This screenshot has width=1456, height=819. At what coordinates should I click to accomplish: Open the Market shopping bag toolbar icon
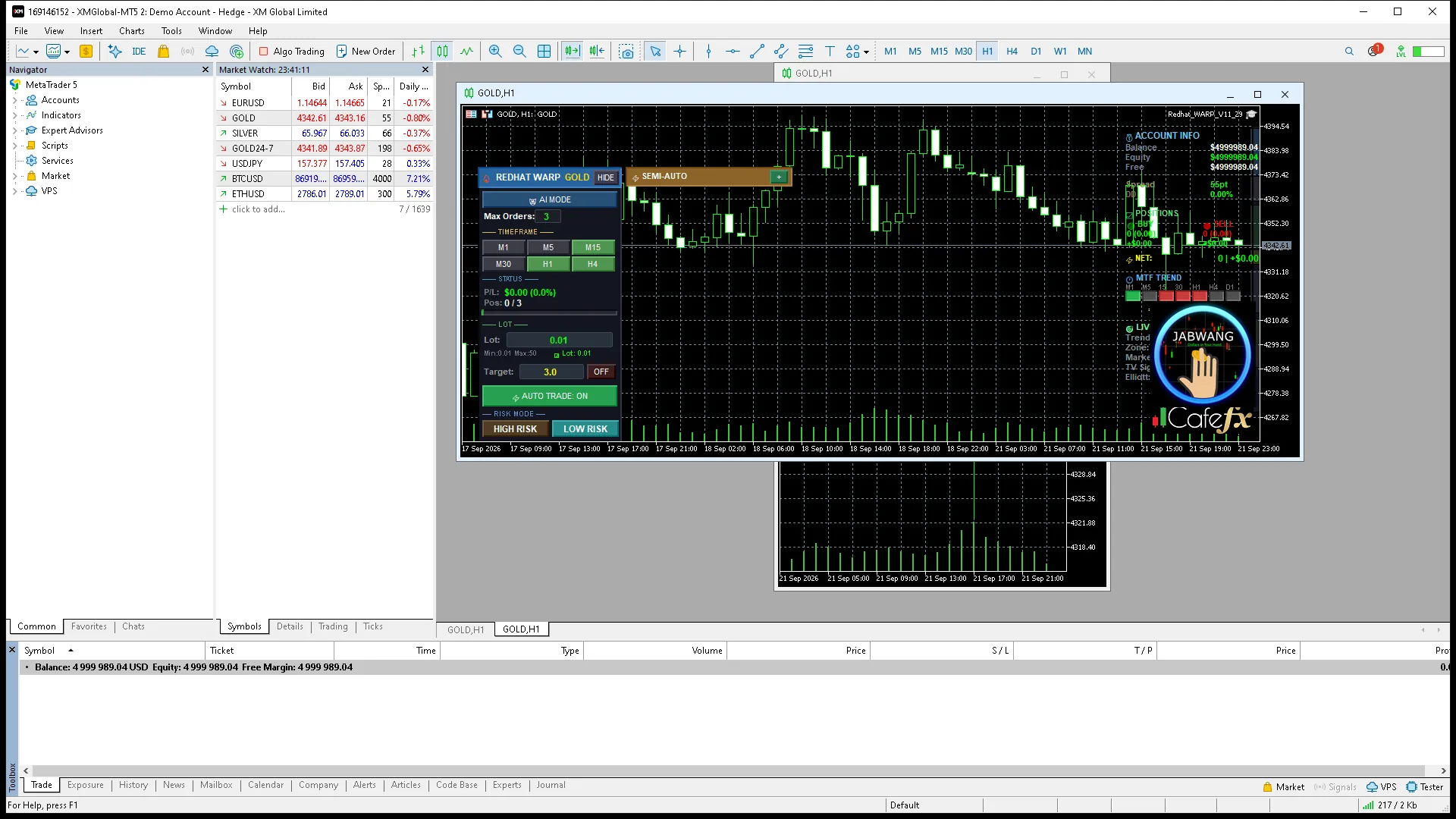pos(163,52)
